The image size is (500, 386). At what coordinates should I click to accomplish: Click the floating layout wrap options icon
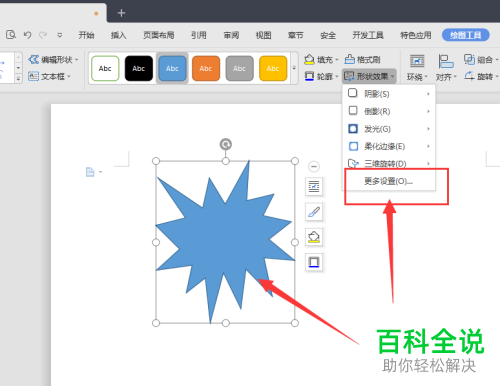(314, 186)
